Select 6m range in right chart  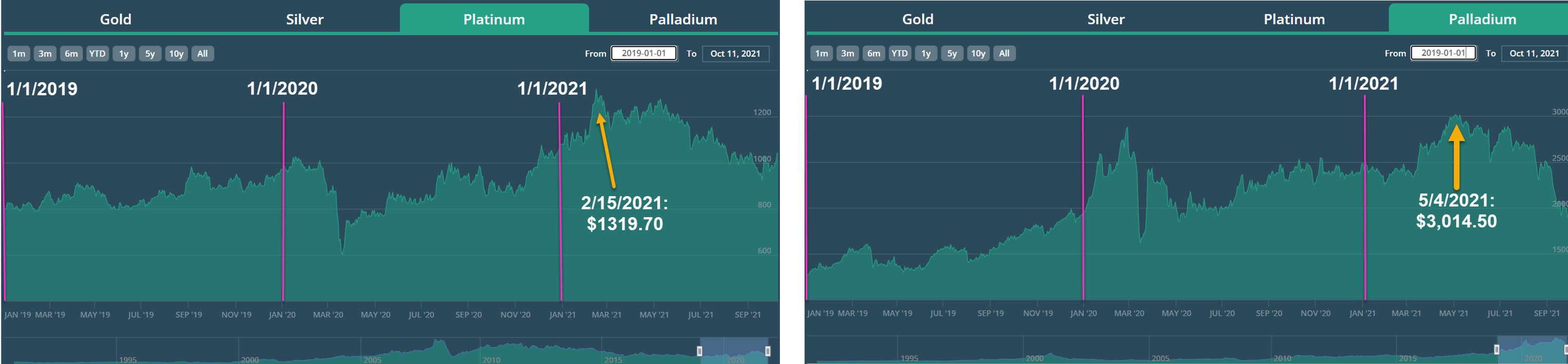click(x=873, y=53)
